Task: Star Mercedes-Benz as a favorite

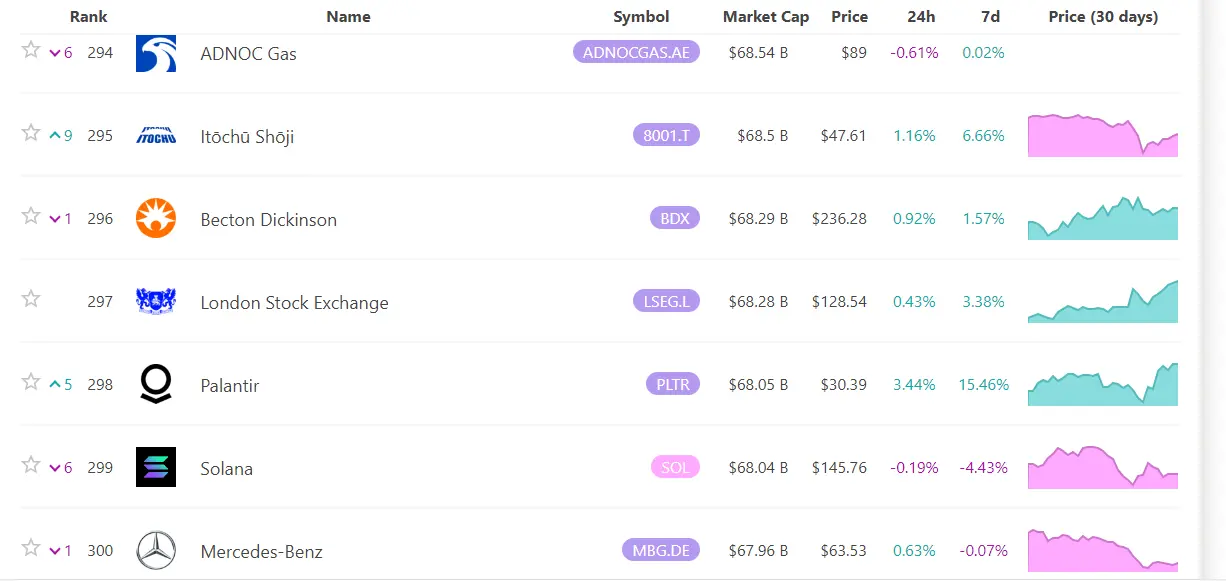Action: 30,548
